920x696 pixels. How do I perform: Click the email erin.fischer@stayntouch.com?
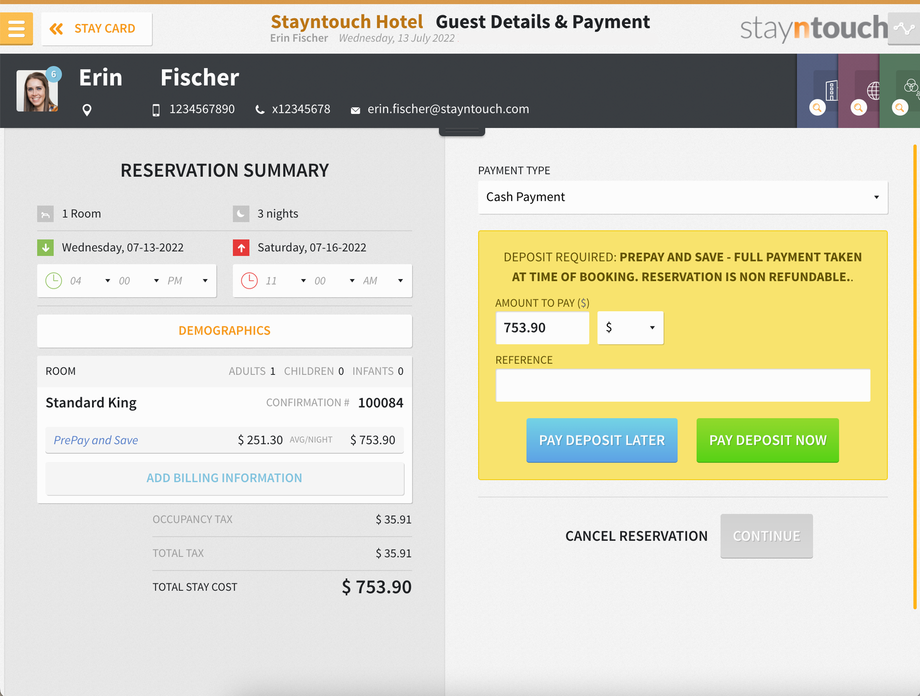(448, 109)
